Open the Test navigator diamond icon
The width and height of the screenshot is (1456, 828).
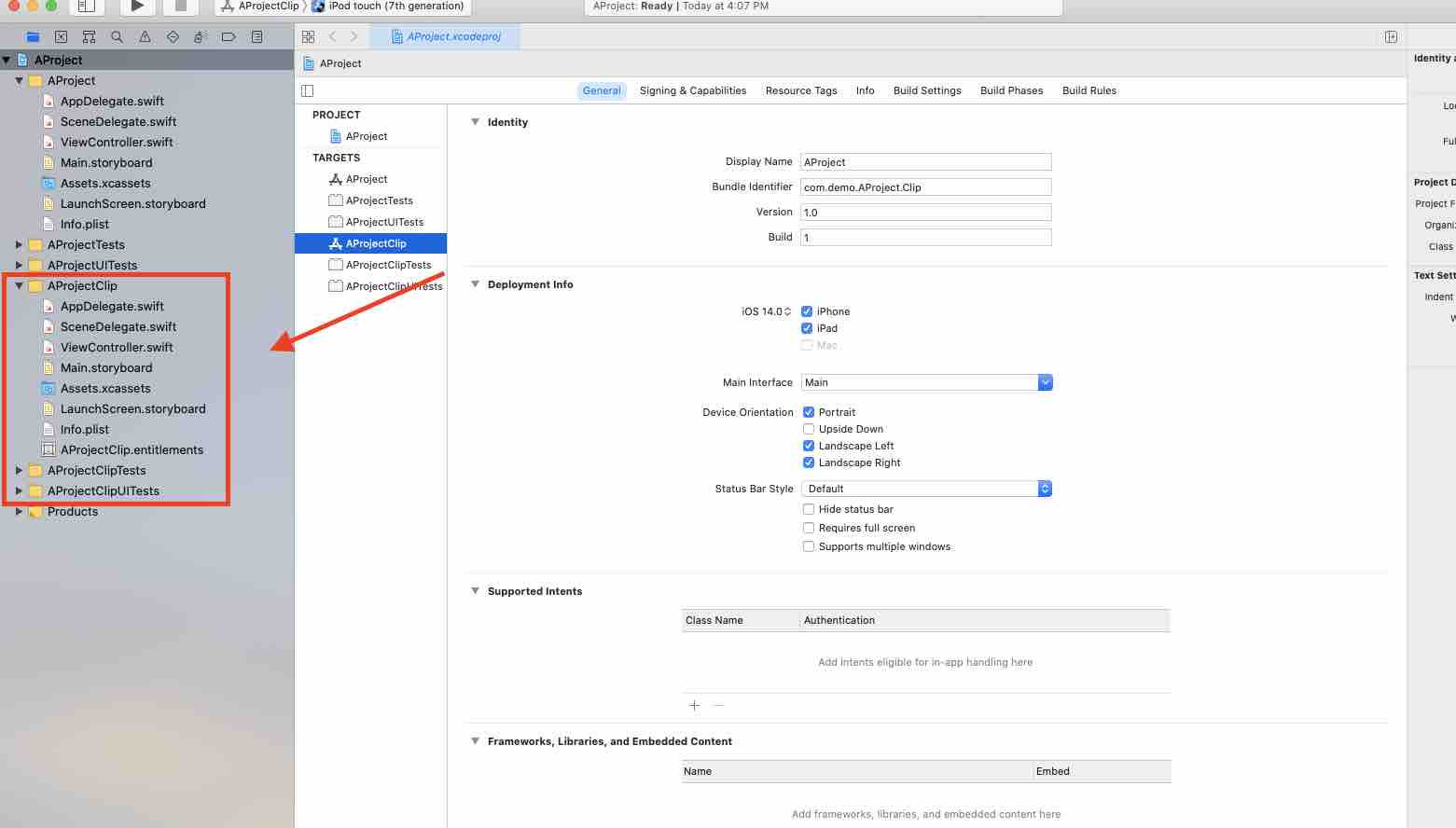tap(173, 37)
